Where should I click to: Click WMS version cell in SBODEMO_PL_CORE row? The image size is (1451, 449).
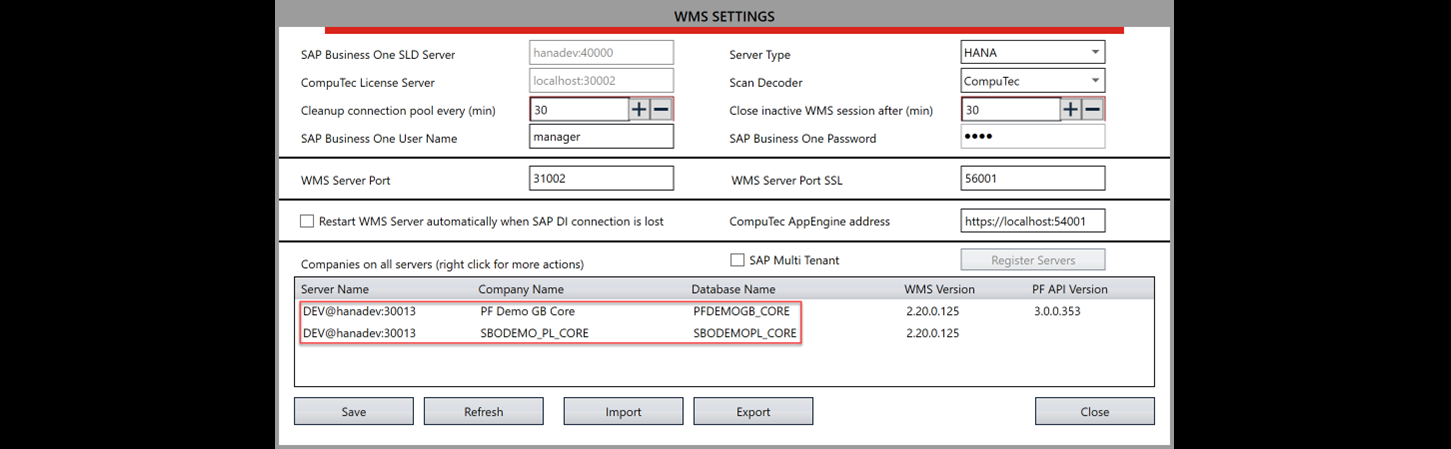[x=933, y=333]
